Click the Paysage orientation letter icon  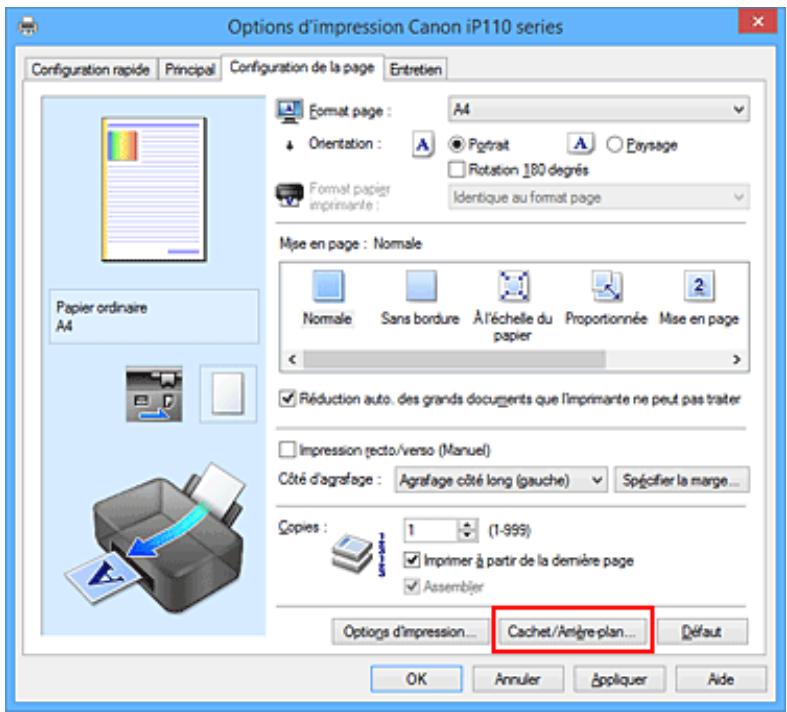[x=581, y=144]
